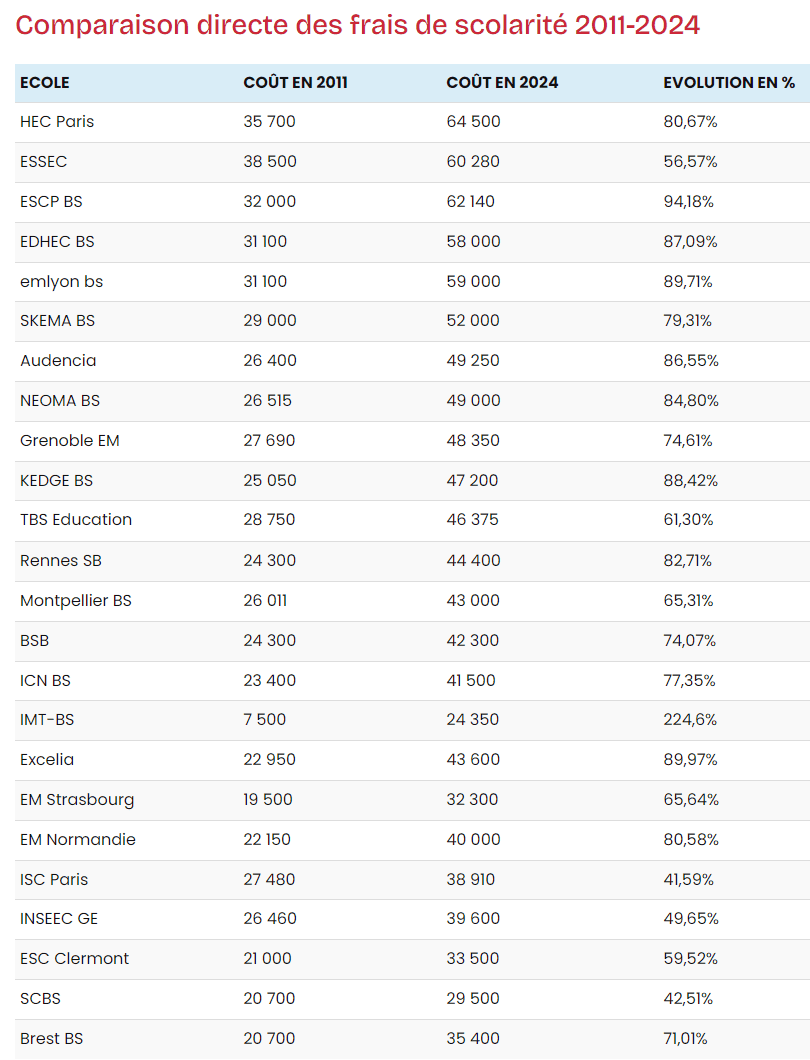Select the HEC Paris school name

tap(57, 122)
